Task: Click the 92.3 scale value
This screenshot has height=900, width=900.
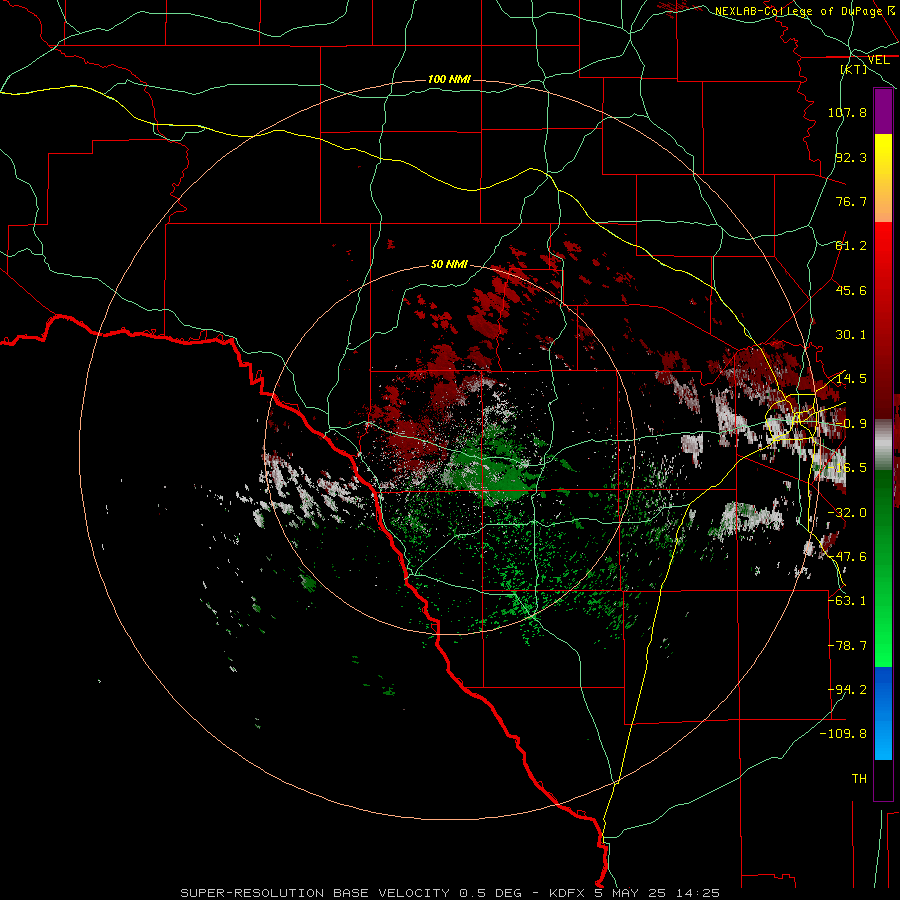Action: pyautogui.click(x=851, y=157)
